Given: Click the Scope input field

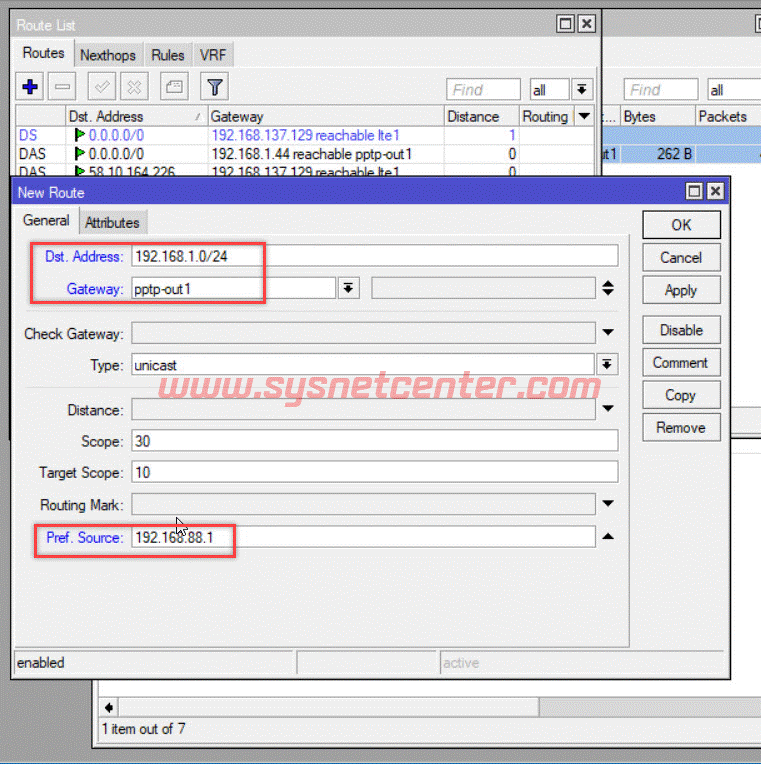Looking at the screenshot, I should (x=374, y=441).
